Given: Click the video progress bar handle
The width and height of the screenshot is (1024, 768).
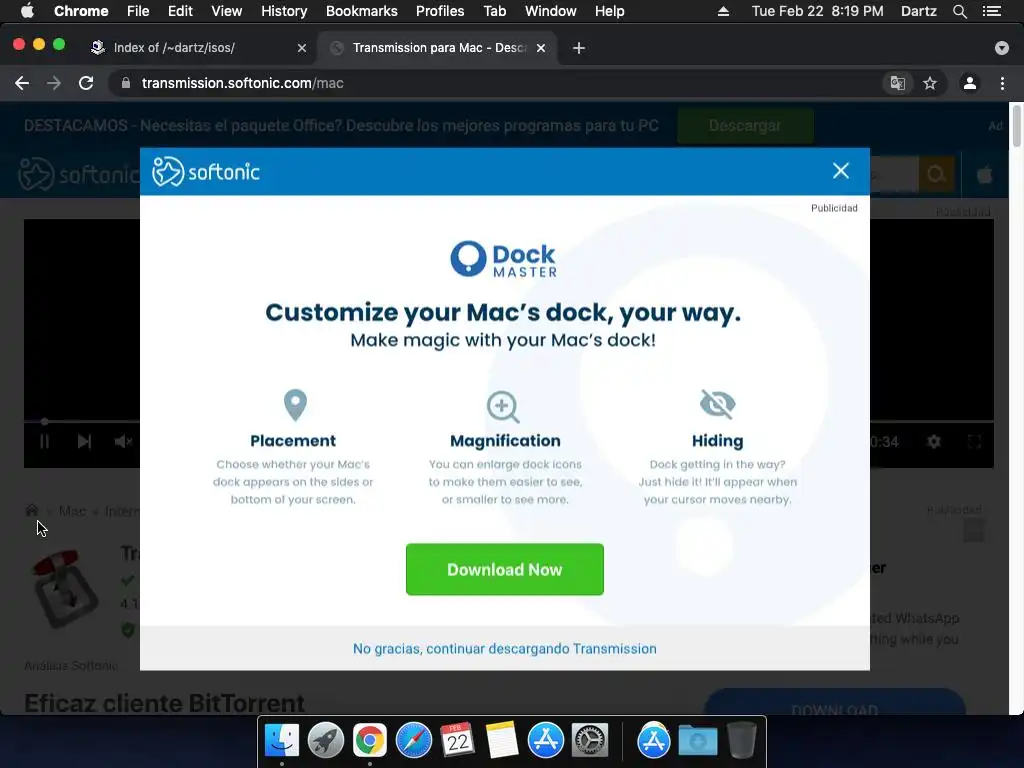Looking at the screenshot, I should [44, 422].
